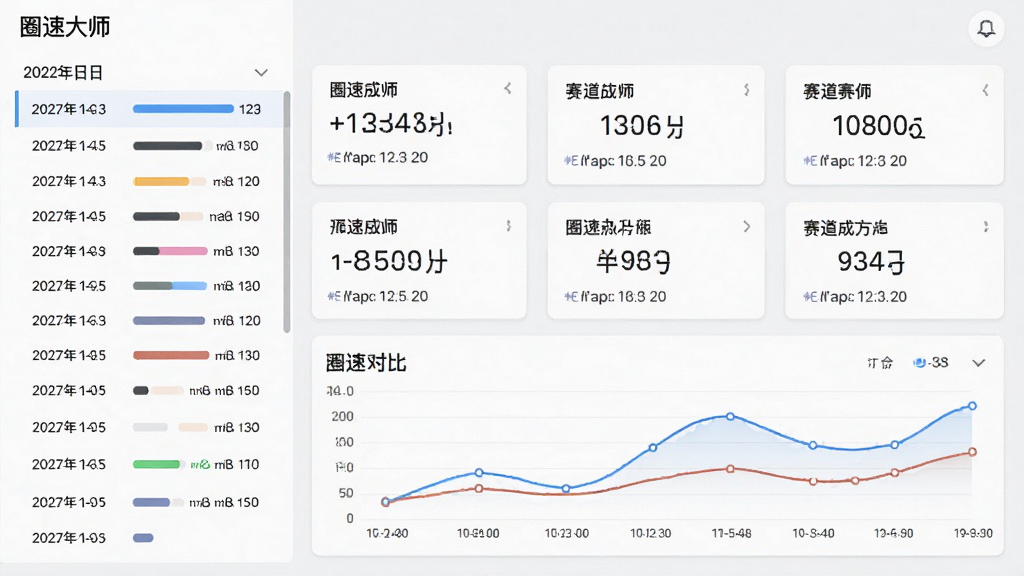The height and width of the screenshot is (576, 1024).
Task: Click the 10800 value on the 赛道赛师 card
Action: [878, 126]
